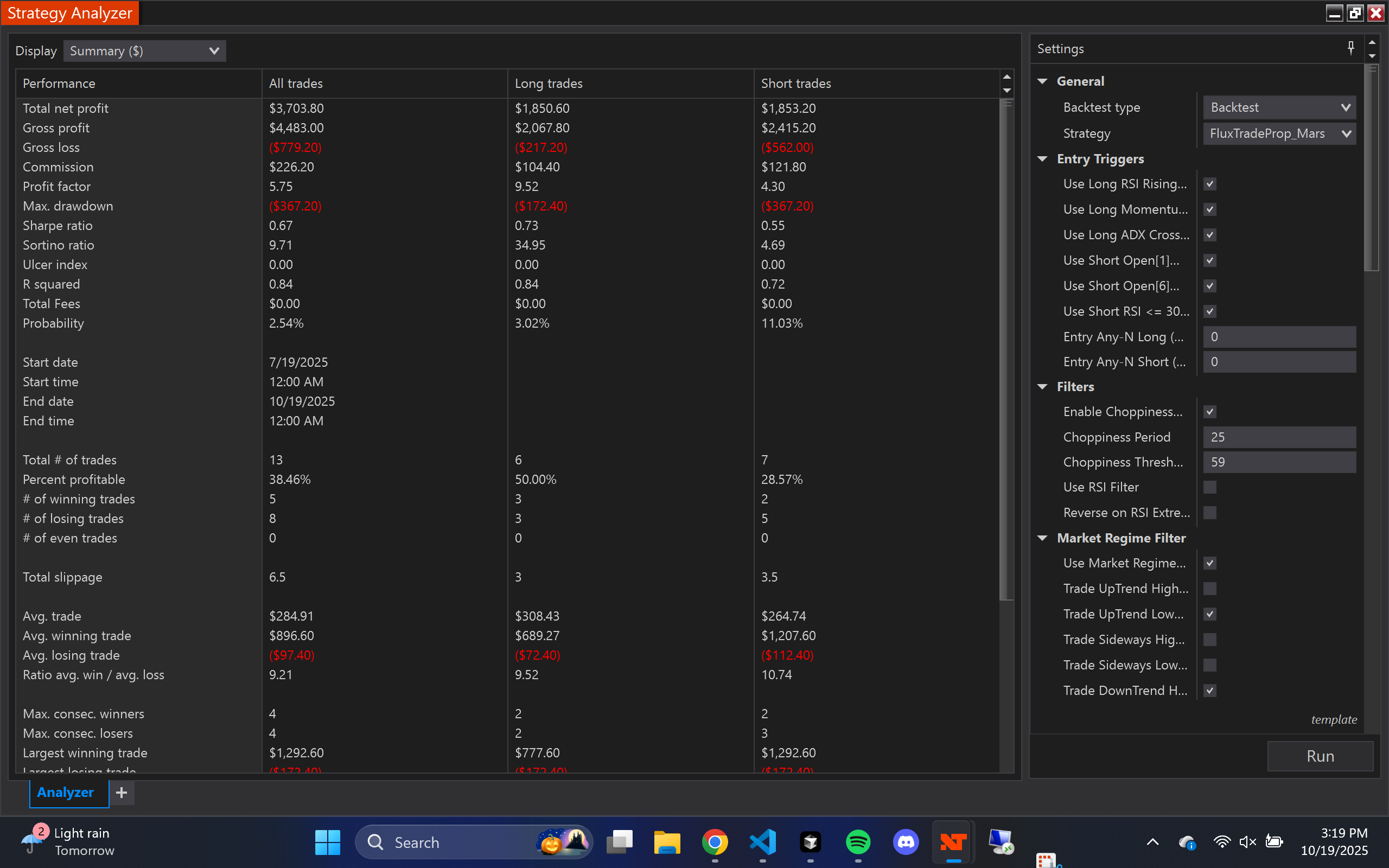
Task: Click the NinjaTrader taskbar icon
Action: [953, 841]
